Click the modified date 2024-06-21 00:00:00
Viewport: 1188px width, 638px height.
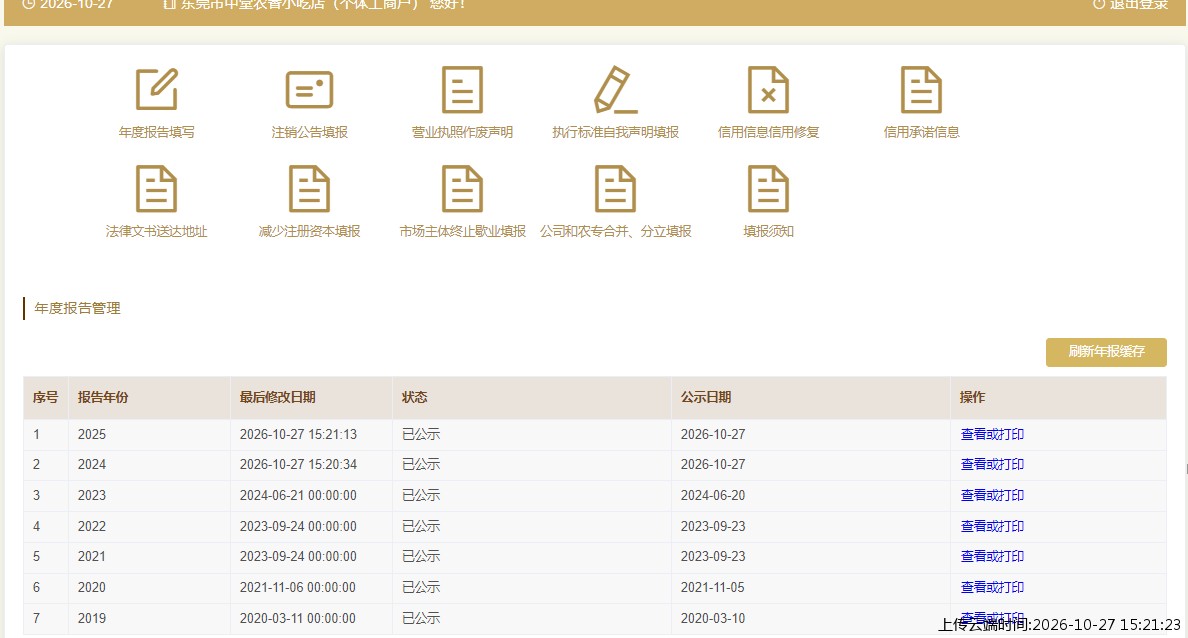(x=299, y=496)
